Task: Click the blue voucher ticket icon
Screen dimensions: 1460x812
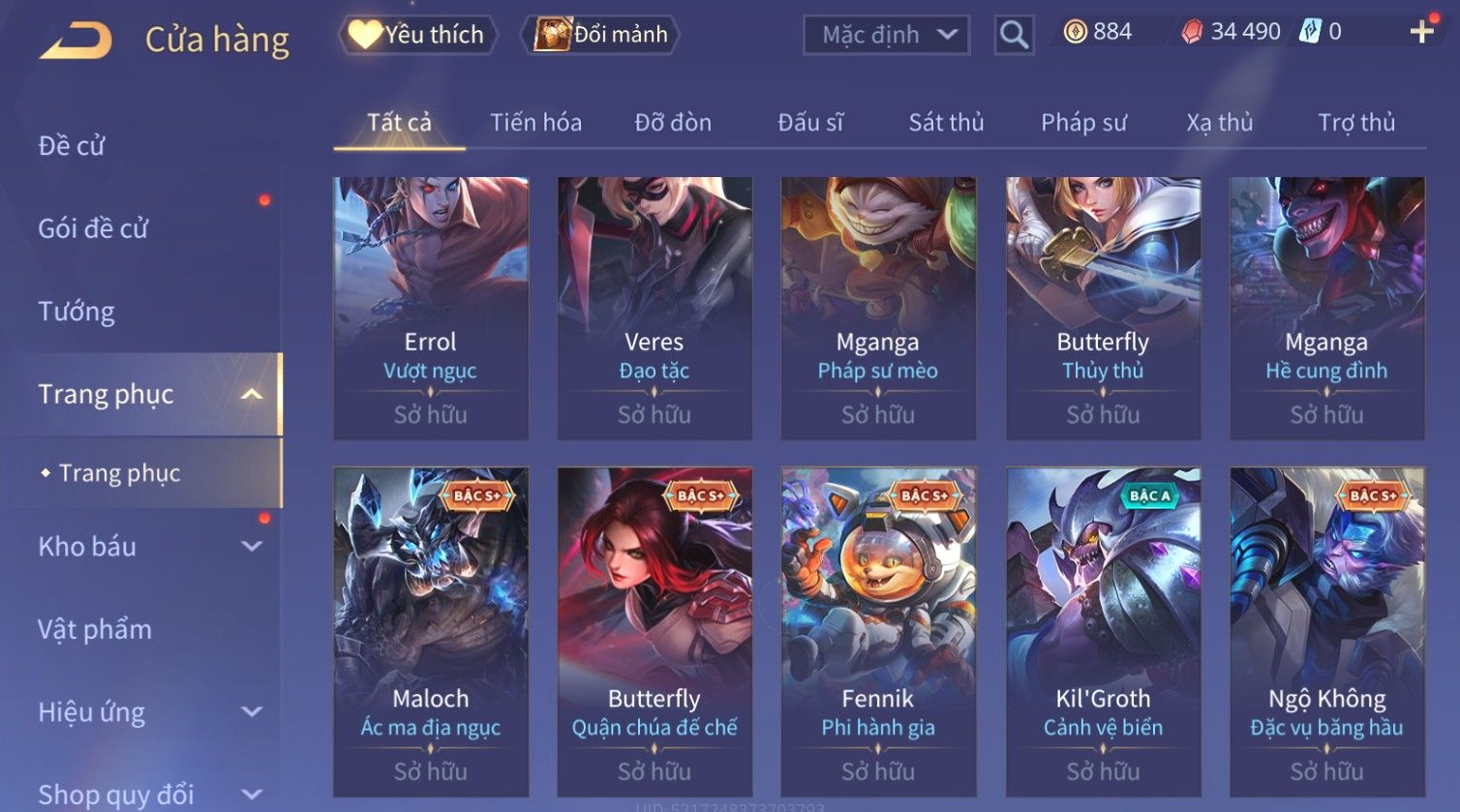Action: [1309, 32]
